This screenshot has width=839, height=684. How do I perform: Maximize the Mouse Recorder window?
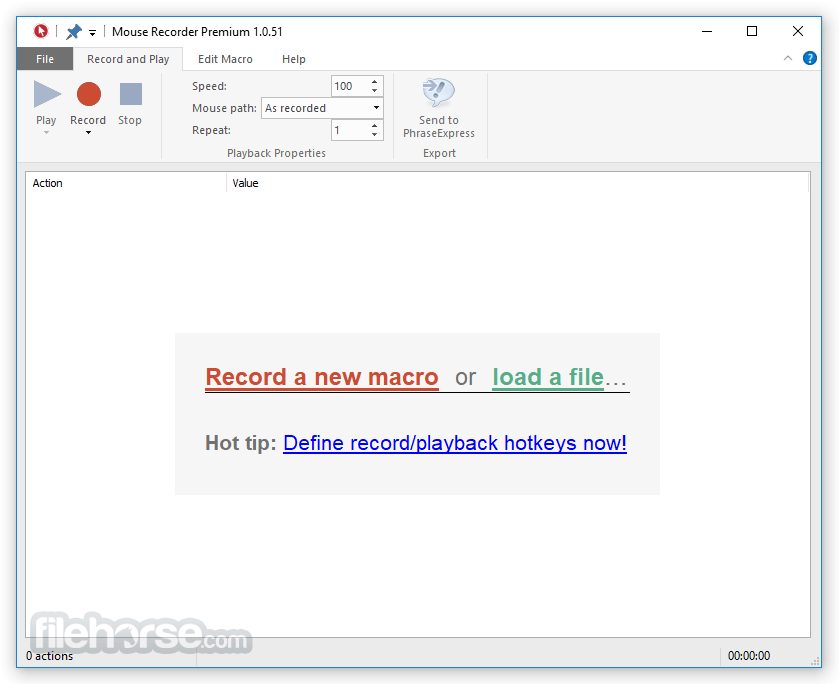pyautogui.click(x=752, y=32)
